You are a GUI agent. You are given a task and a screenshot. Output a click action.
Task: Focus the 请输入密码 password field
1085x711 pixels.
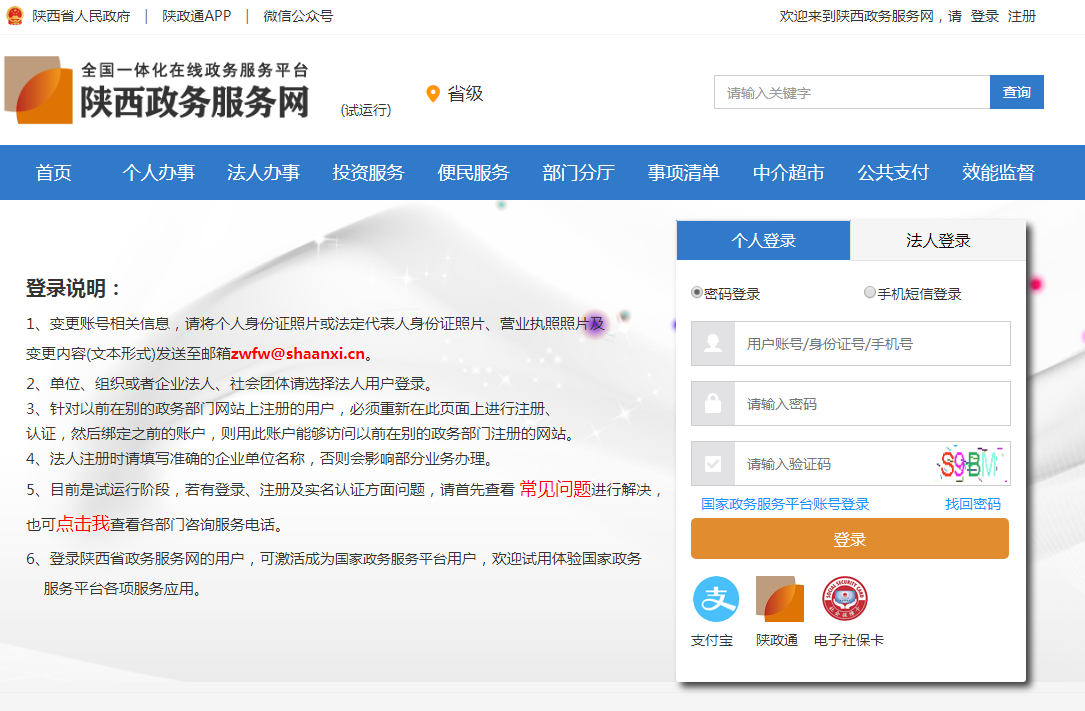[872, 403]
